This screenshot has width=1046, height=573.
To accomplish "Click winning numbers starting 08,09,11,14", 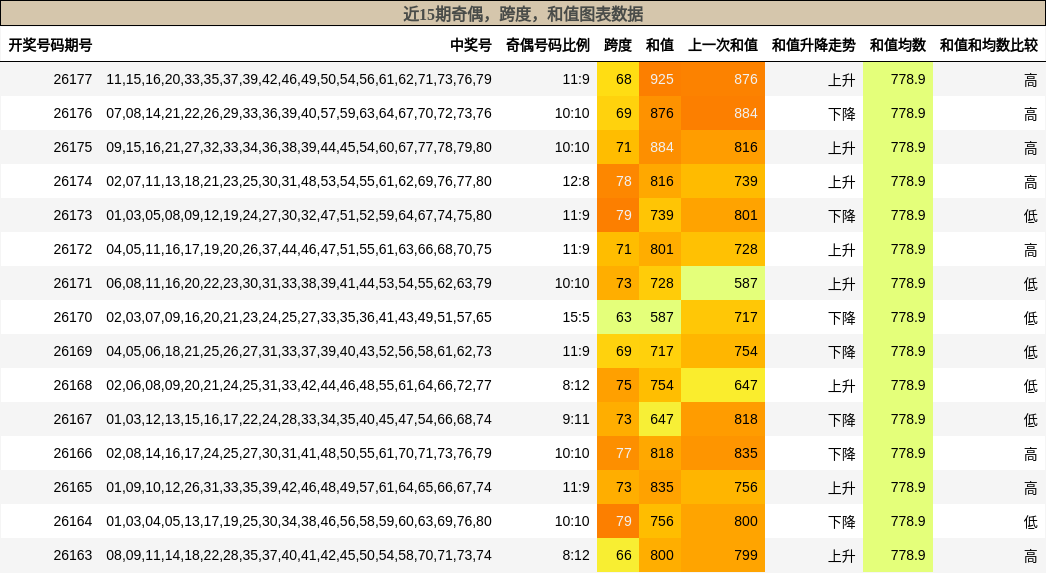I will (x=299, y=556).
